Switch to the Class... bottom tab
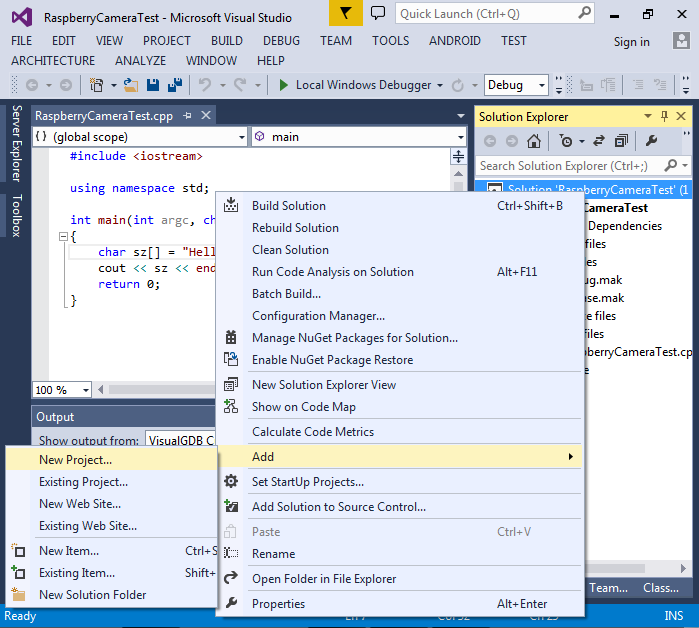699x628 pixels. (661, 588)
